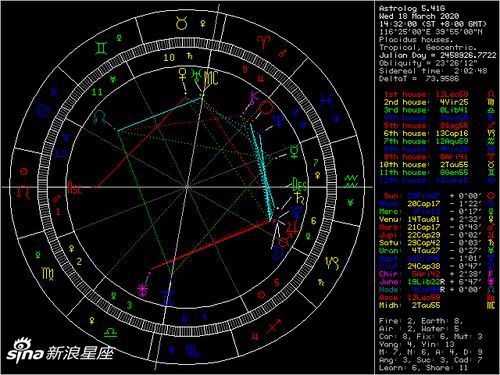
Task: Select house number 2 in the wheel
Action: pyautogui.click(x=79, y=262)
